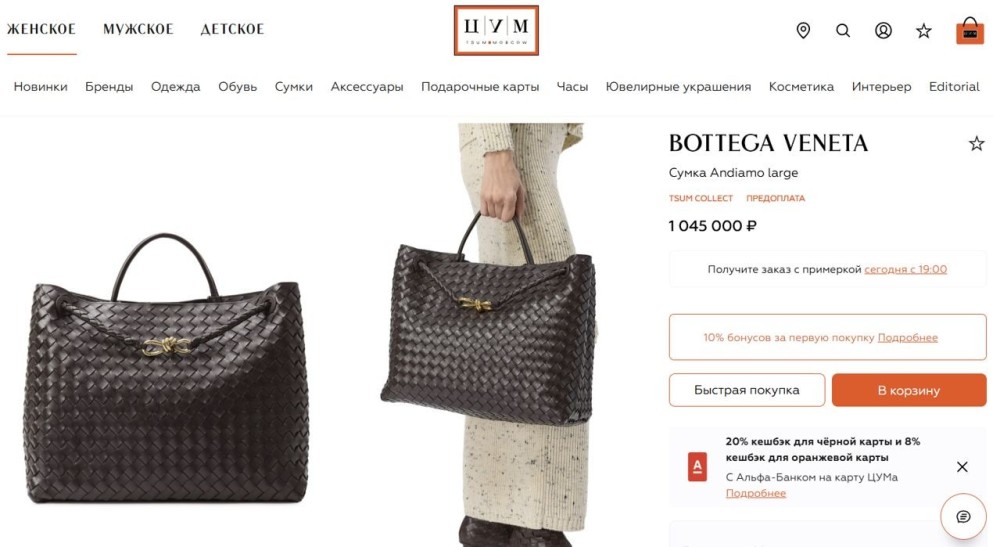Add the bag with В корзину button
The height and width of the screenshot is (547, 1000).
coord(909,390)
